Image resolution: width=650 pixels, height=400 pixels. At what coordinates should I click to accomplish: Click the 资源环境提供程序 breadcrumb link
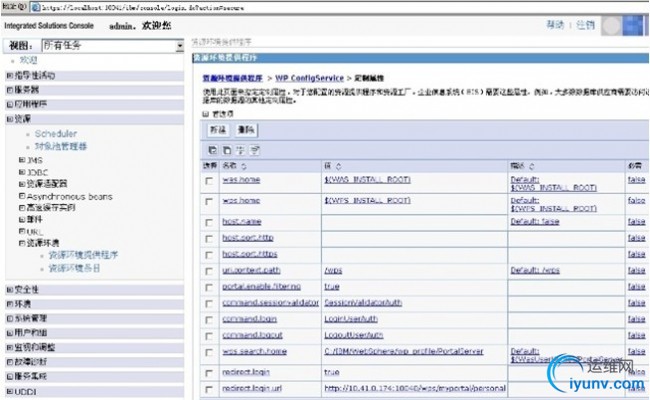click(x=233, y=78)
